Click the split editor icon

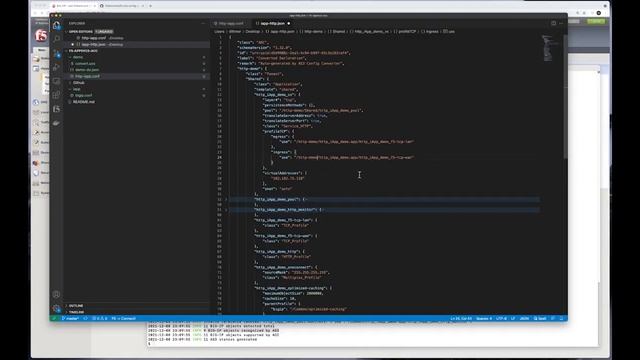pos(553,23)
